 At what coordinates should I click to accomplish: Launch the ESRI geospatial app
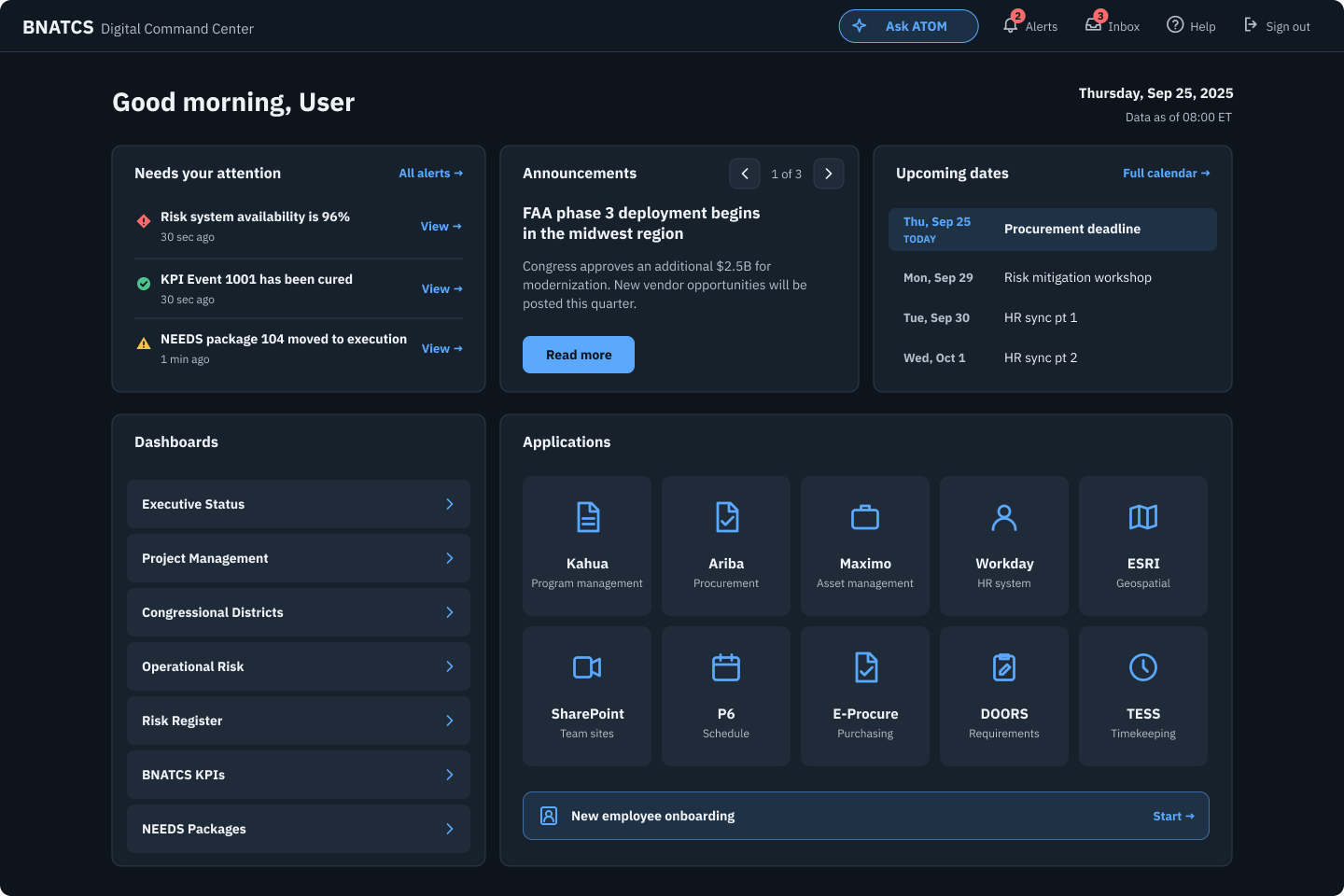[1143, 546]
